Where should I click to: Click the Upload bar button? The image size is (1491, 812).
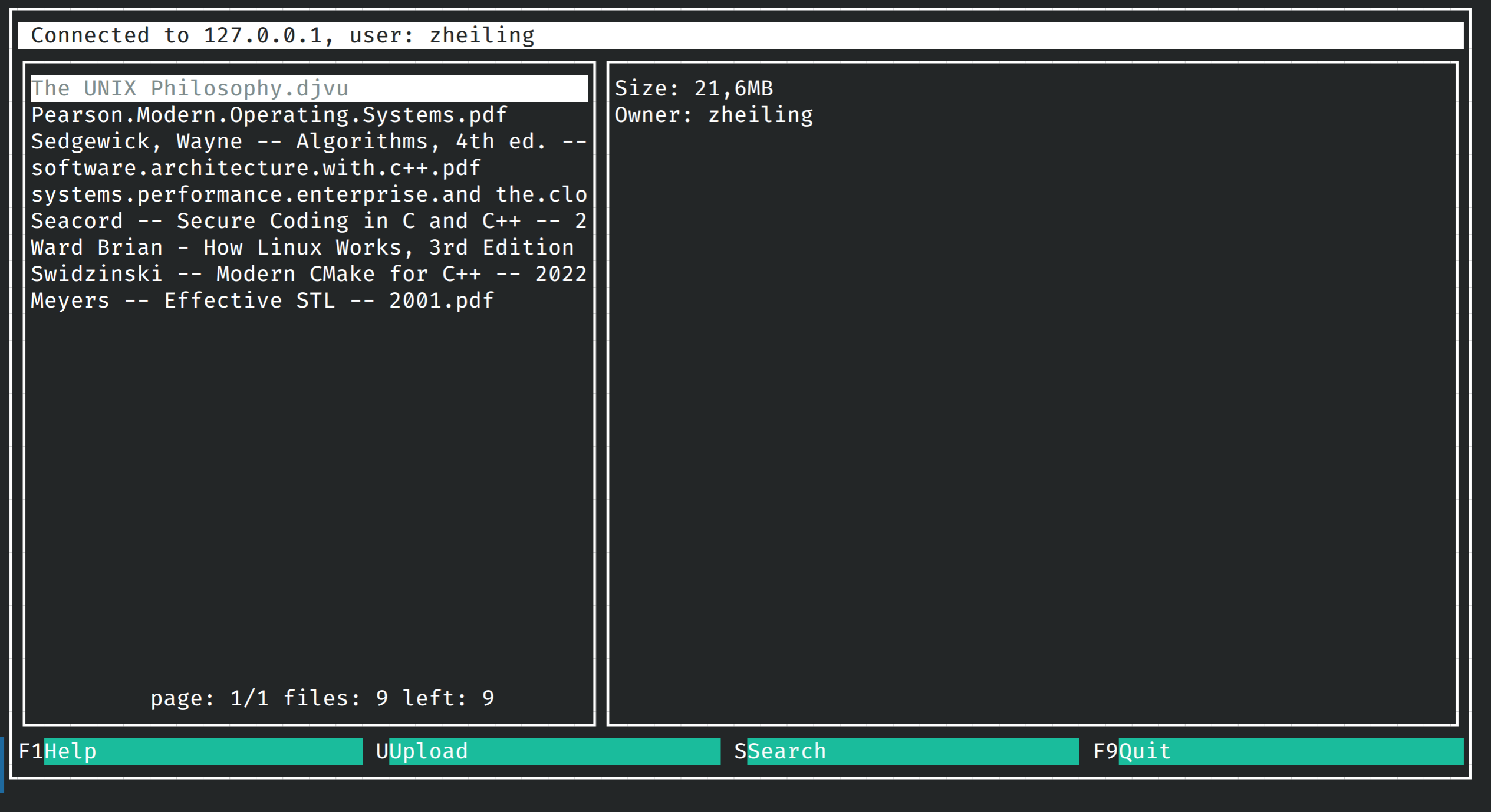point(555,751)
